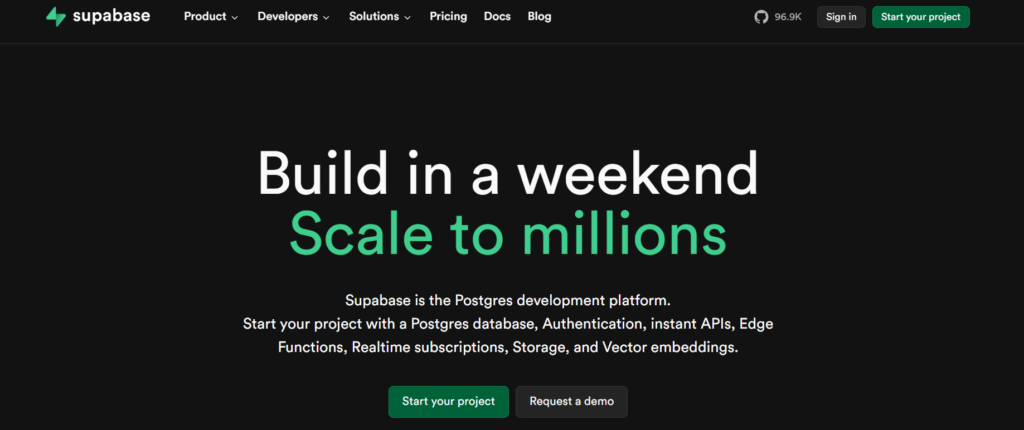Viewport: 1024px width, 430px height.
Task: Open the Product navigation menu
Action: tap(205, 17)
